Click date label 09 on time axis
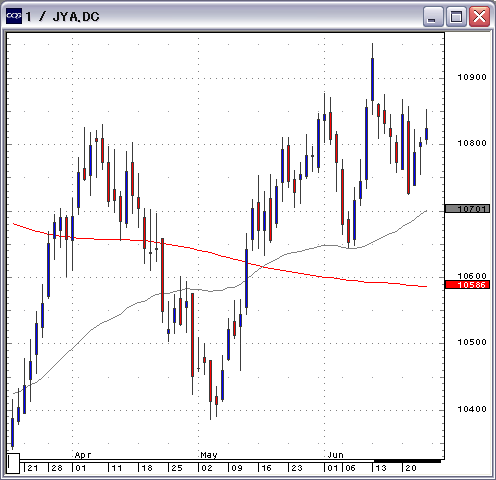 click(237, 468)
